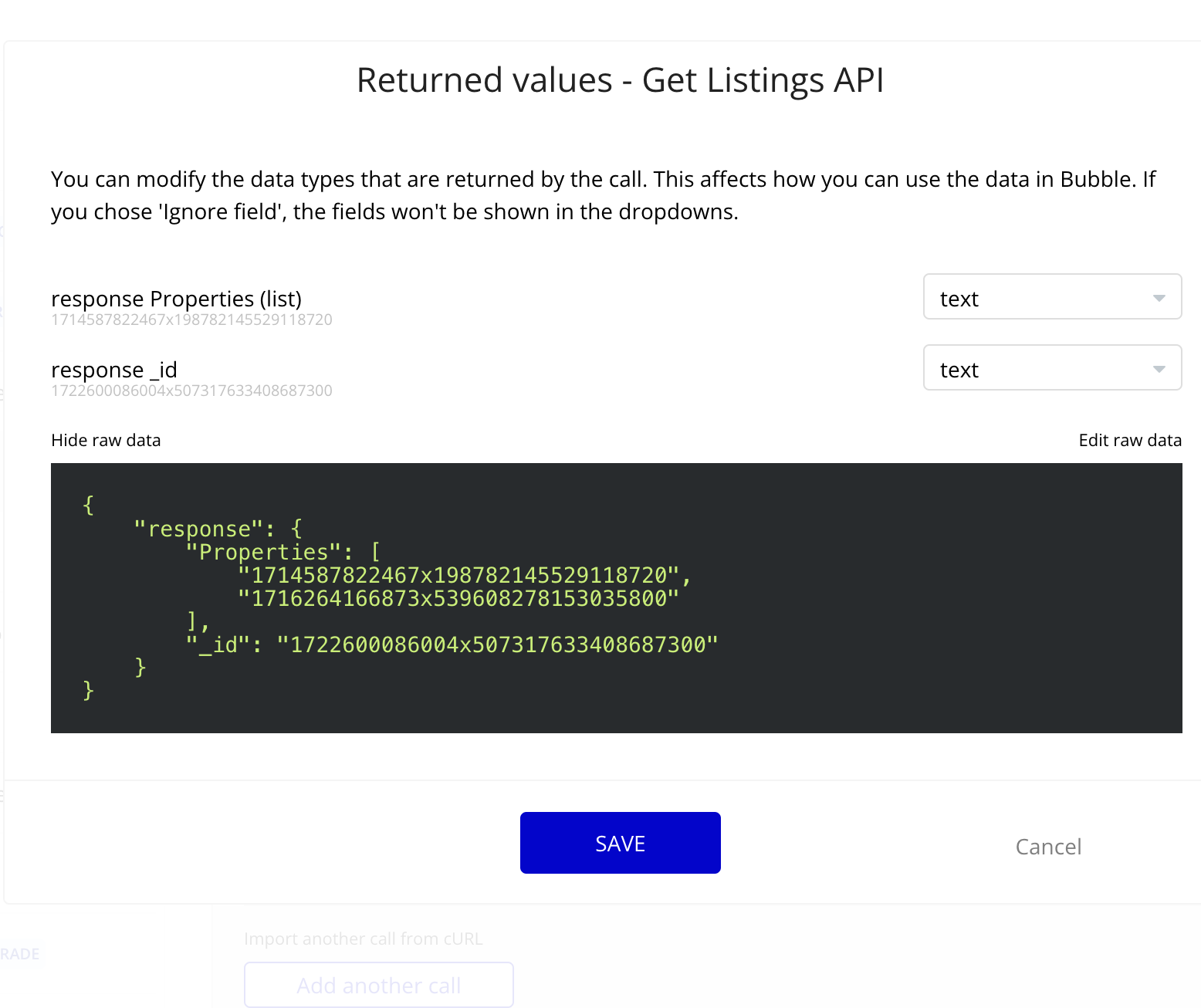Click the response Properties field label
The image size is (1201, 1008).
[x=176, y=299]
